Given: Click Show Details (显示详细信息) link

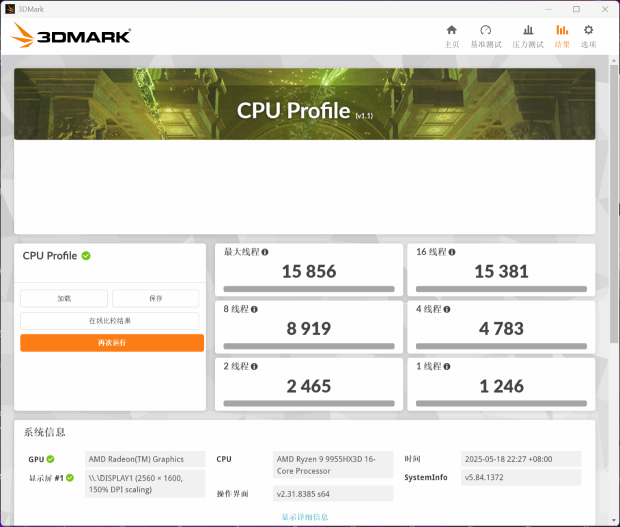Looking at the screenshot, I should (305, 517).
